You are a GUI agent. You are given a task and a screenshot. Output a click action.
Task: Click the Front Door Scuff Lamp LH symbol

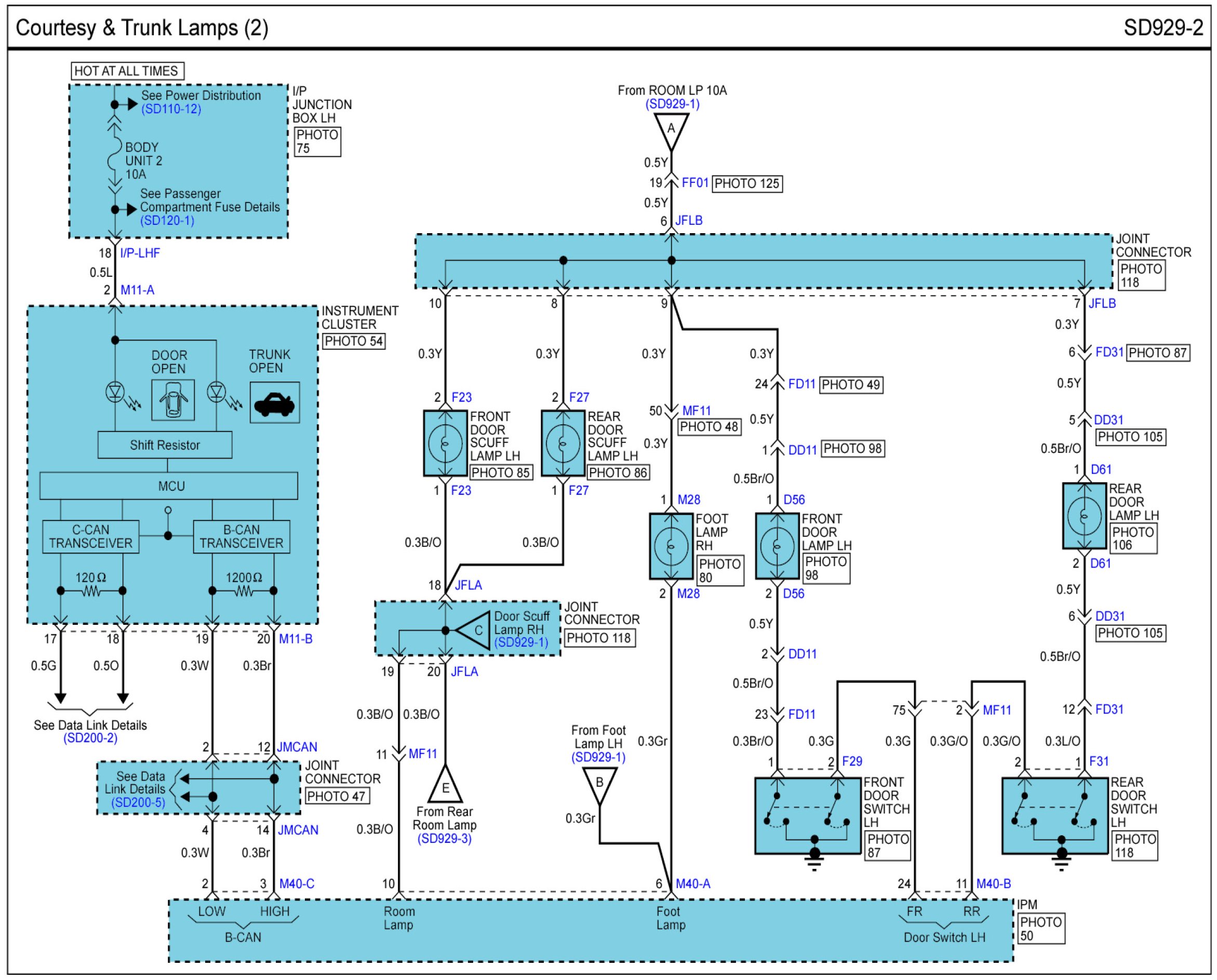coord(445,443)
